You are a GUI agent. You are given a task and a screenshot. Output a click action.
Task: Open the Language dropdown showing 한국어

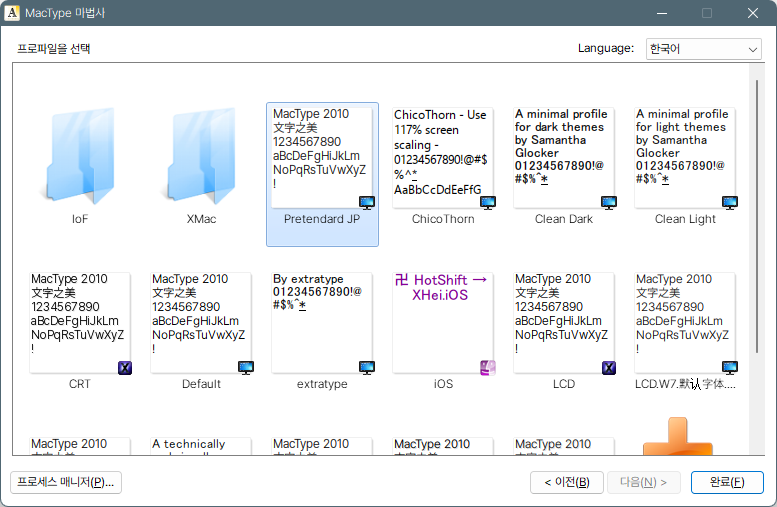point(704,49)
